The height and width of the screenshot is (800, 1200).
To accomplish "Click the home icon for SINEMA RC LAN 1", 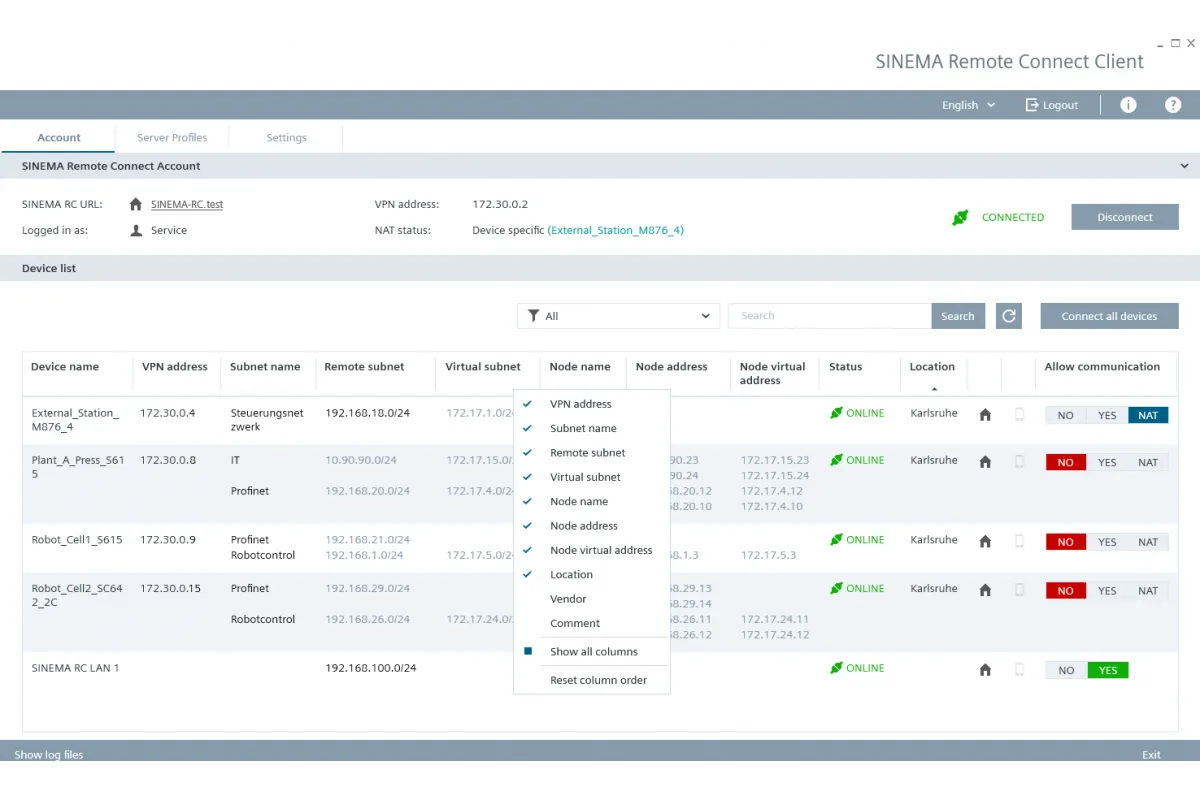I will pos(985,670).
